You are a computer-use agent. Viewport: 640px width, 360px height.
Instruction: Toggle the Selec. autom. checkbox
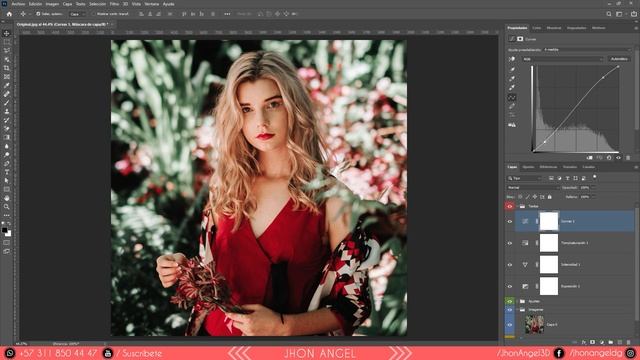point(38,14)
